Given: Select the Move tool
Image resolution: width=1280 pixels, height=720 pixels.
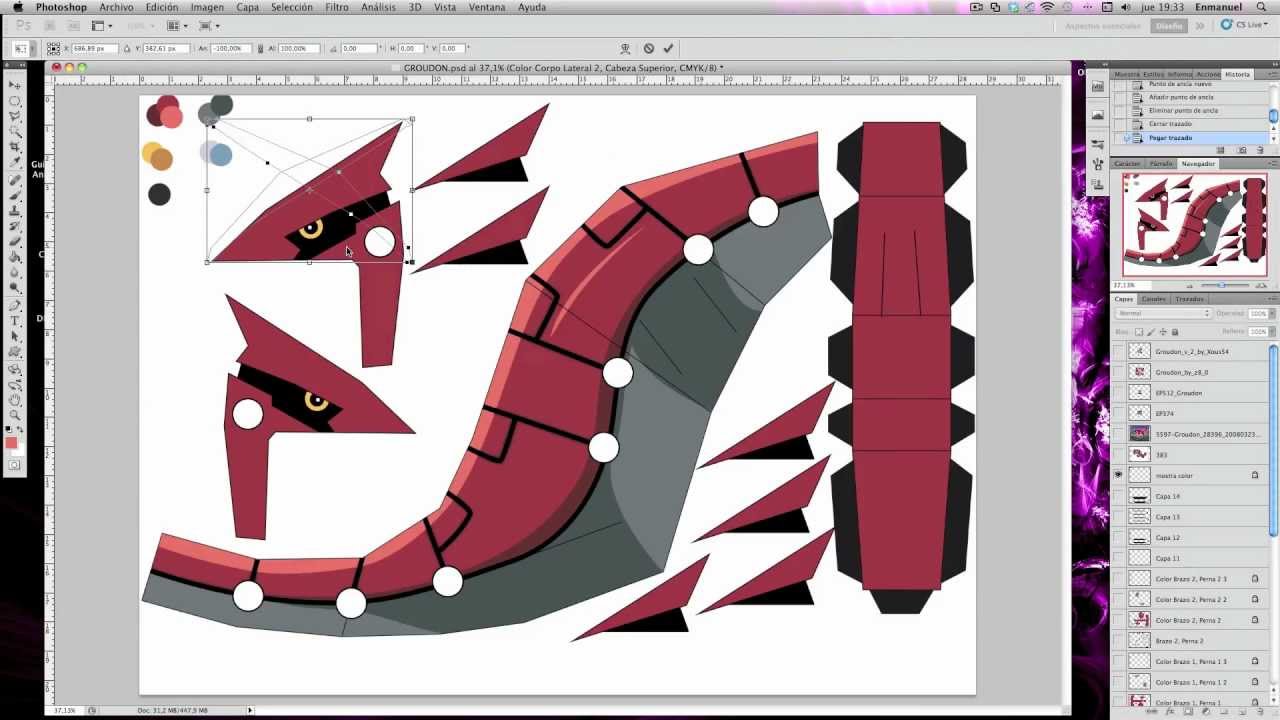Looking at the screenshot, I should pos(15,85).
